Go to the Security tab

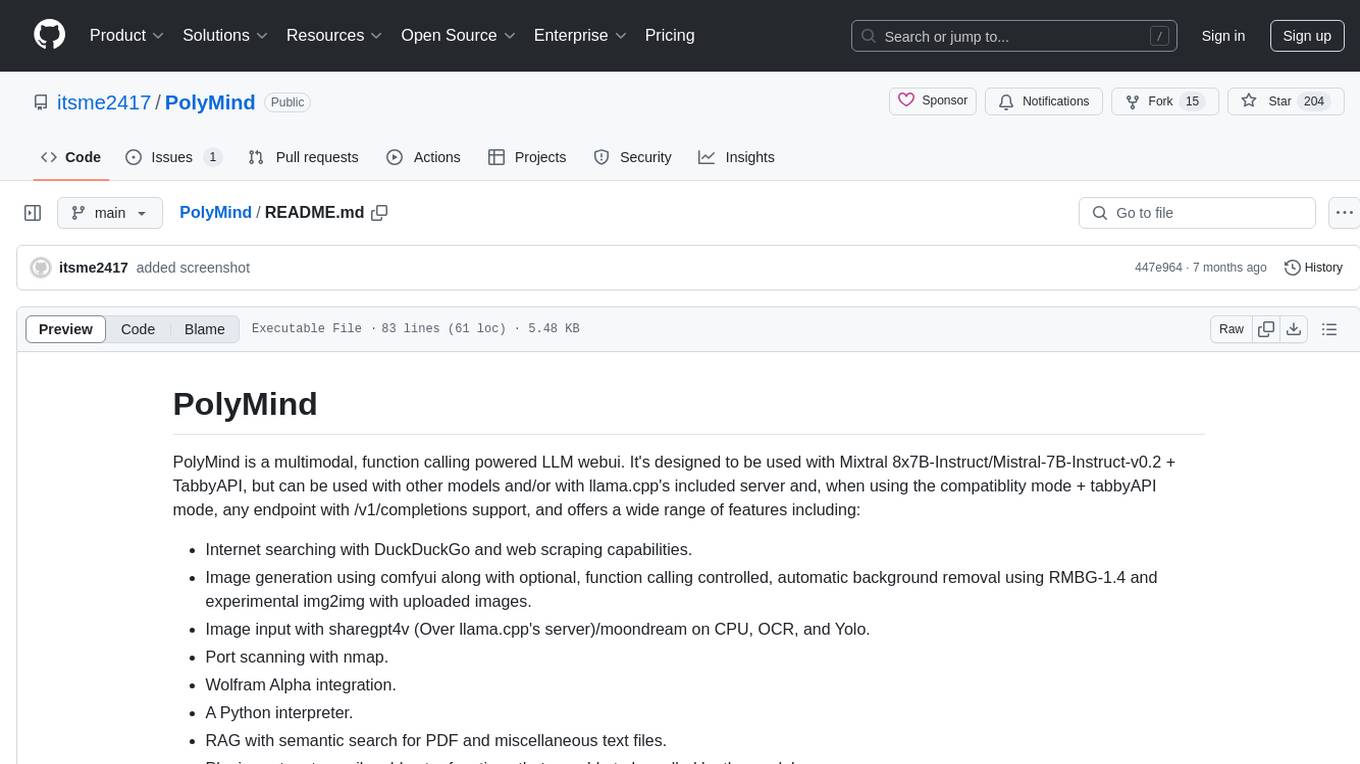pos(633,157)
